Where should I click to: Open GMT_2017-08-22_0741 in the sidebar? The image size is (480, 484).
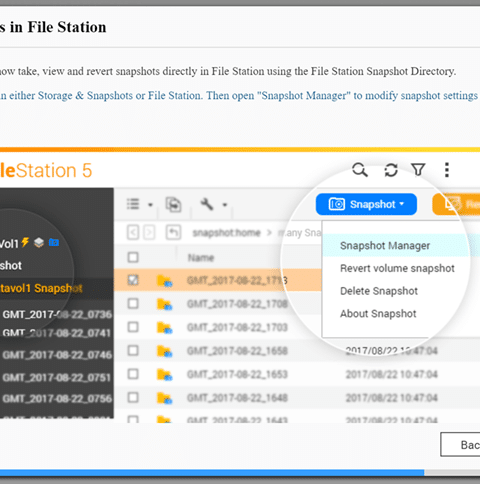click(56, 333)
